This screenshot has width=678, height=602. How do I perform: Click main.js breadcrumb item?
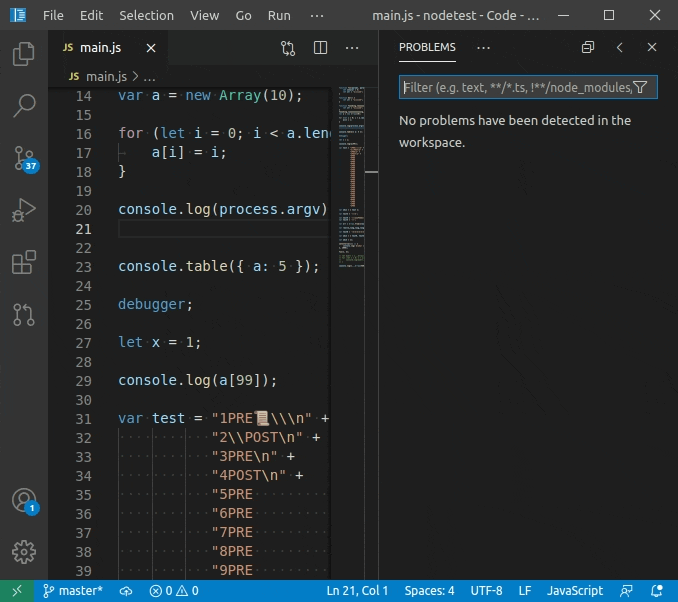(106, 77)
